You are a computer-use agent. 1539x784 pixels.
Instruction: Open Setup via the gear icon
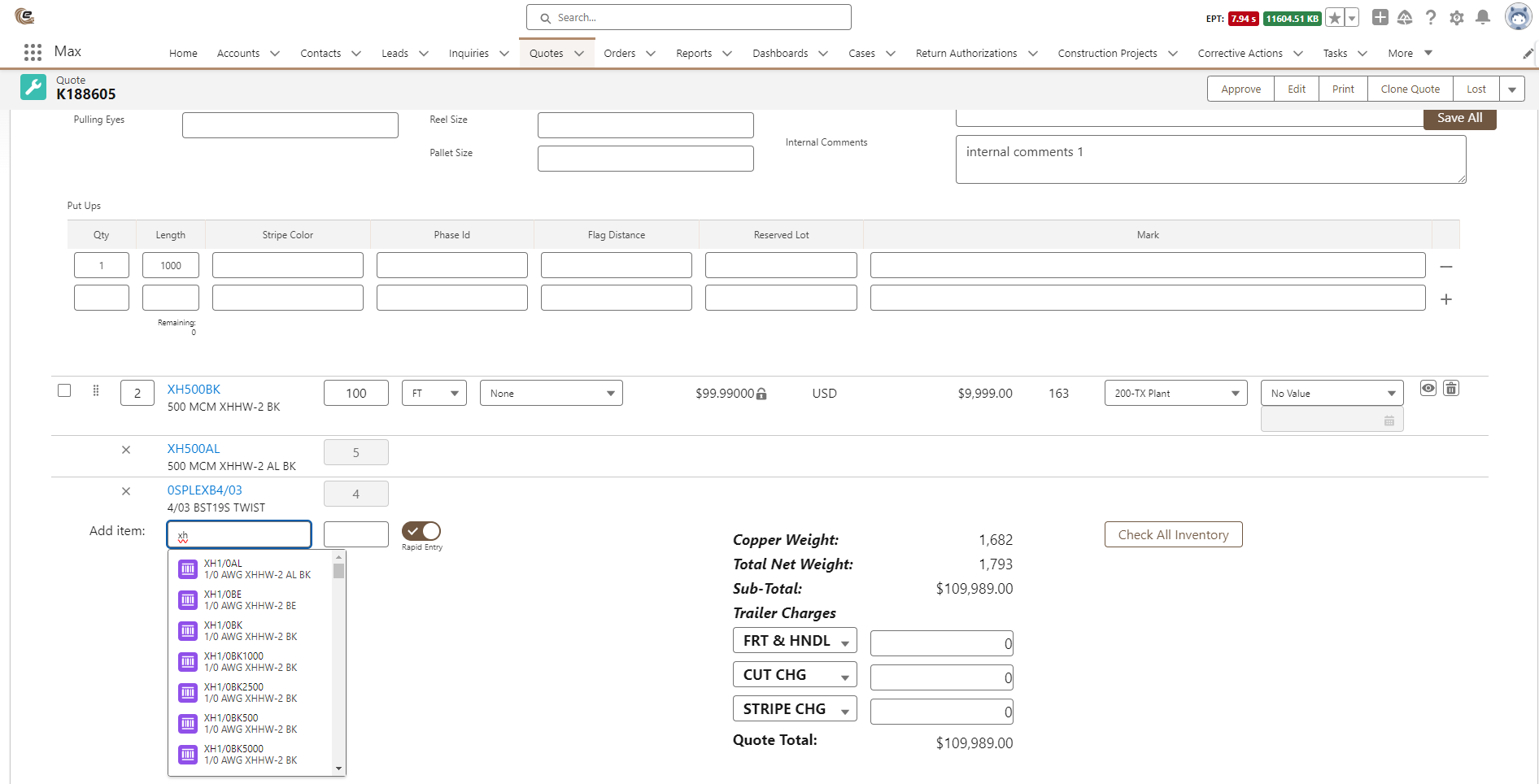(x=1457, y=17)
